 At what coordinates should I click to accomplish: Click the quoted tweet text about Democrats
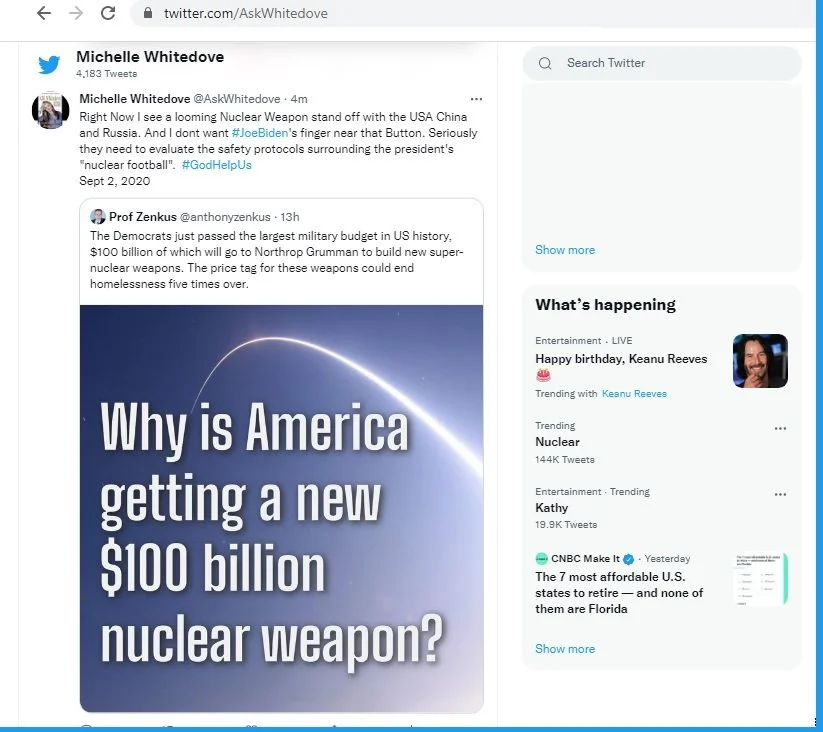pyautogui.click(x=276, y=260)
